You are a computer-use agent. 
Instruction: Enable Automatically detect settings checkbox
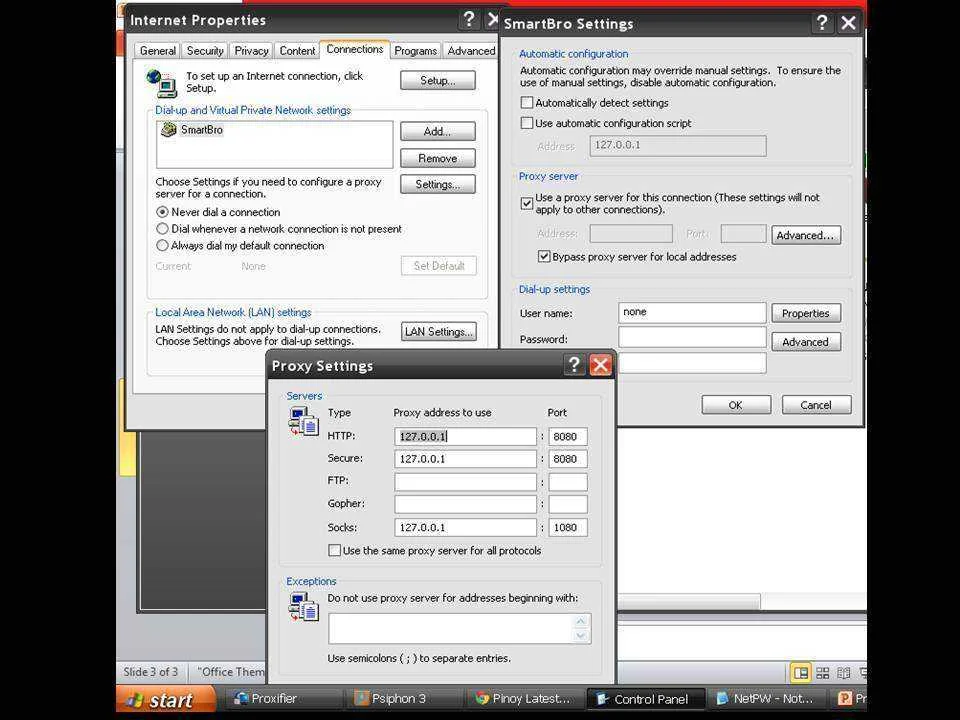click(x=527, y=103)
